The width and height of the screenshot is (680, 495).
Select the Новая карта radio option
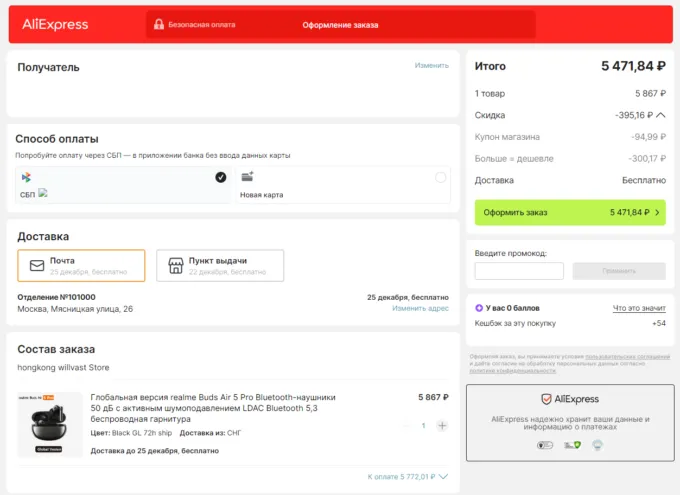click(440, 177)
